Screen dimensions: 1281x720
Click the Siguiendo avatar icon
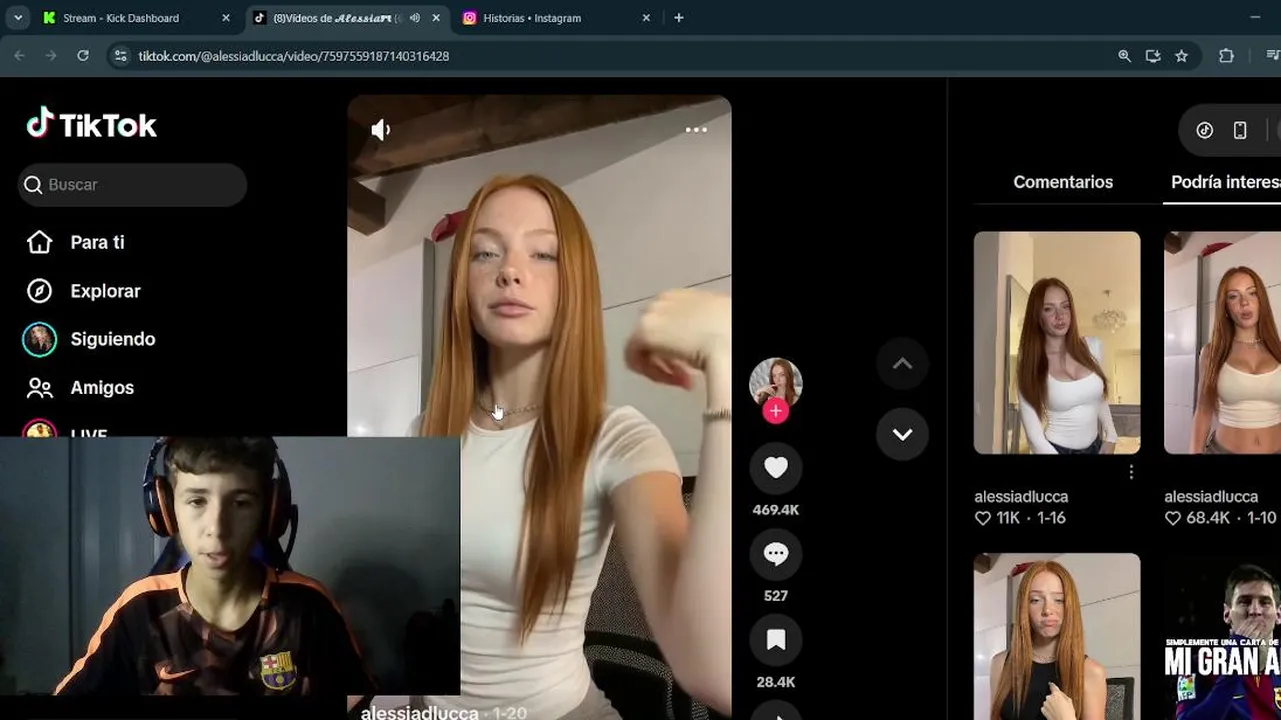[x=39, y=339]
